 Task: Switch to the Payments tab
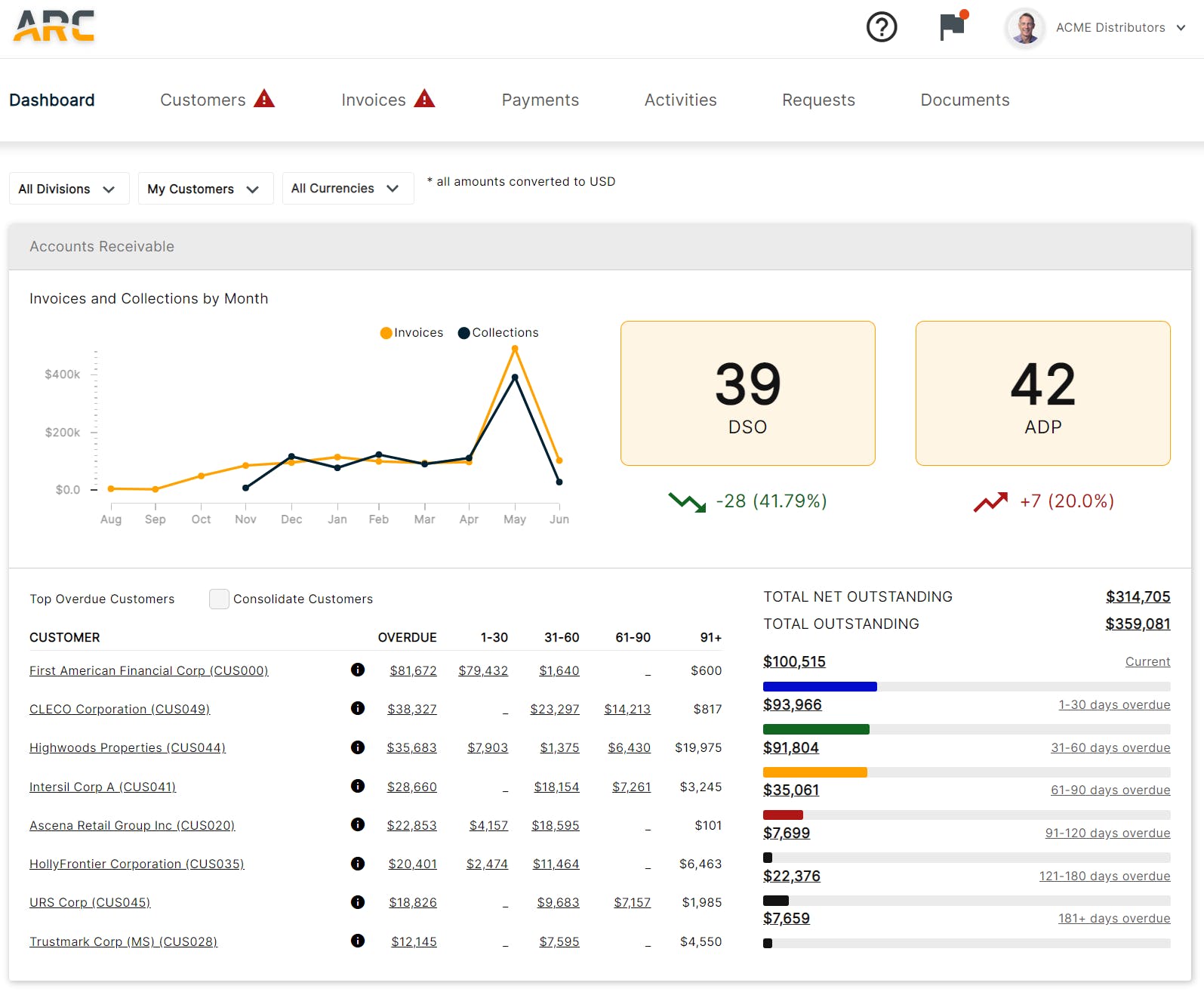[x=540, y=100]
